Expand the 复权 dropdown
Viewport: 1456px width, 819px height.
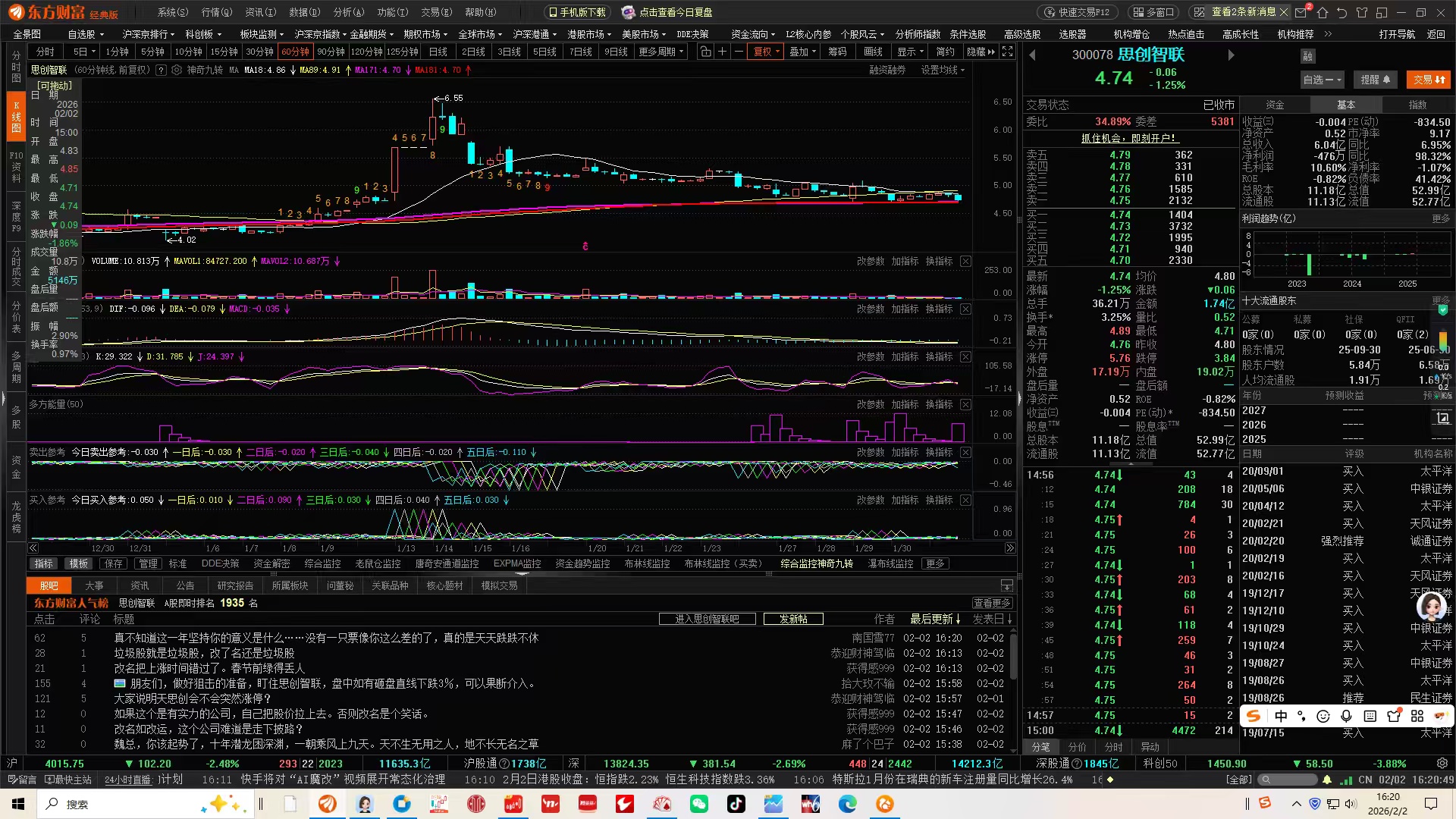pyautogui.click(x=767, y=52)
